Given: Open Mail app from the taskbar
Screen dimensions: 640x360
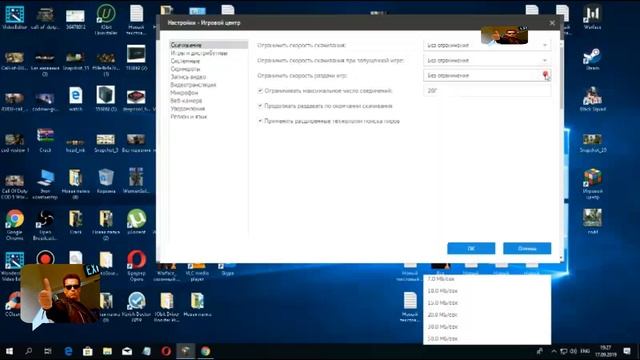Looking at the screenshot, I should pos(127,351).
